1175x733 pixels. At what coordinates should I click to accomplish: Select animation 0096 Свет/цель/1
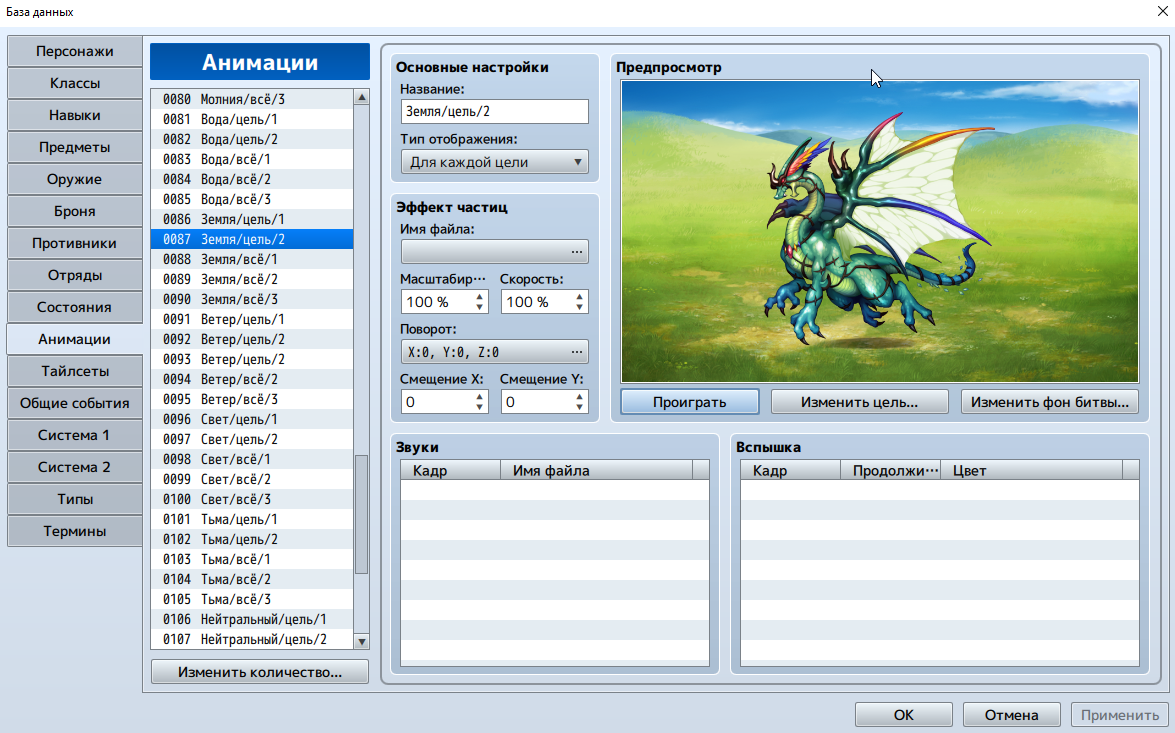point(252,419)
